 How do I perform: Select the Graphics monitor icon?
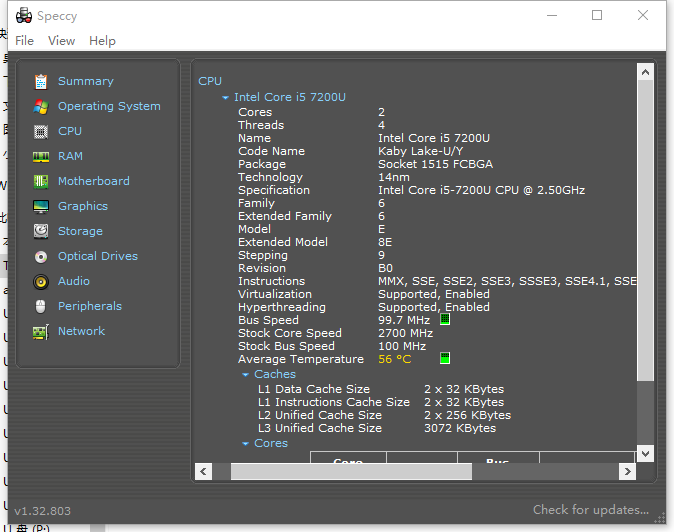[41, 206]
